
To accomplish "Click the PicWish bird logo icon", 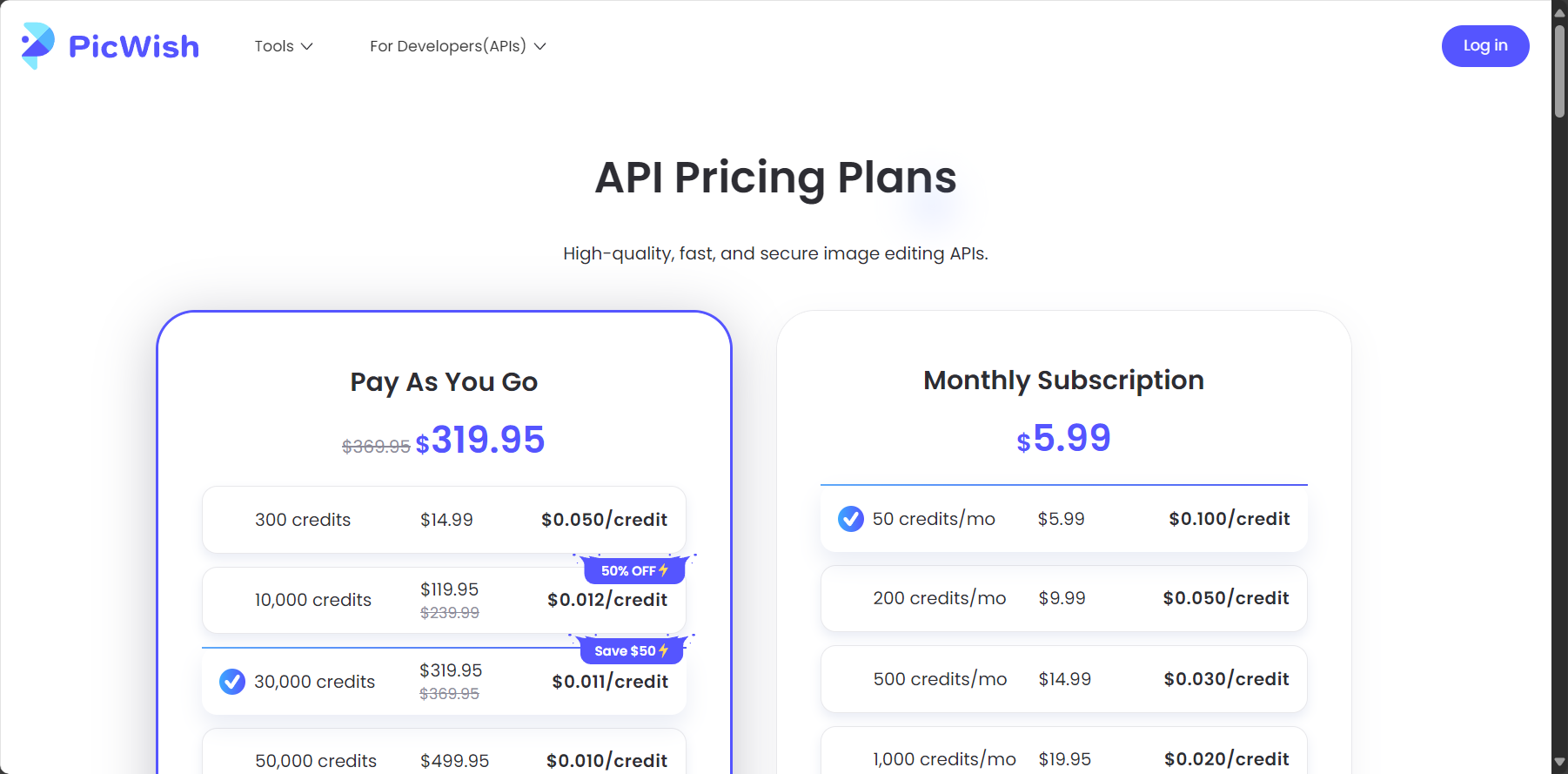I will (38, 45).
